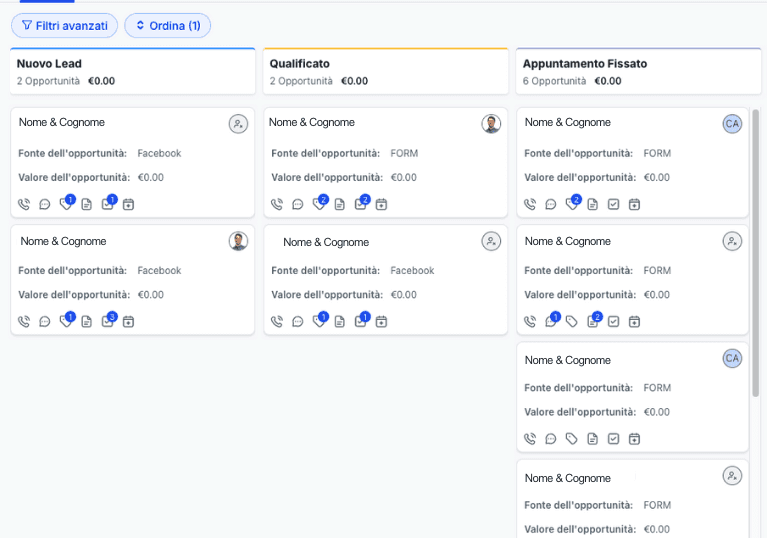Click notes icon on second Nuovo Lead card
Image resolution: width=767 pixels, height=538 pixels.
[x=87, y=322]
